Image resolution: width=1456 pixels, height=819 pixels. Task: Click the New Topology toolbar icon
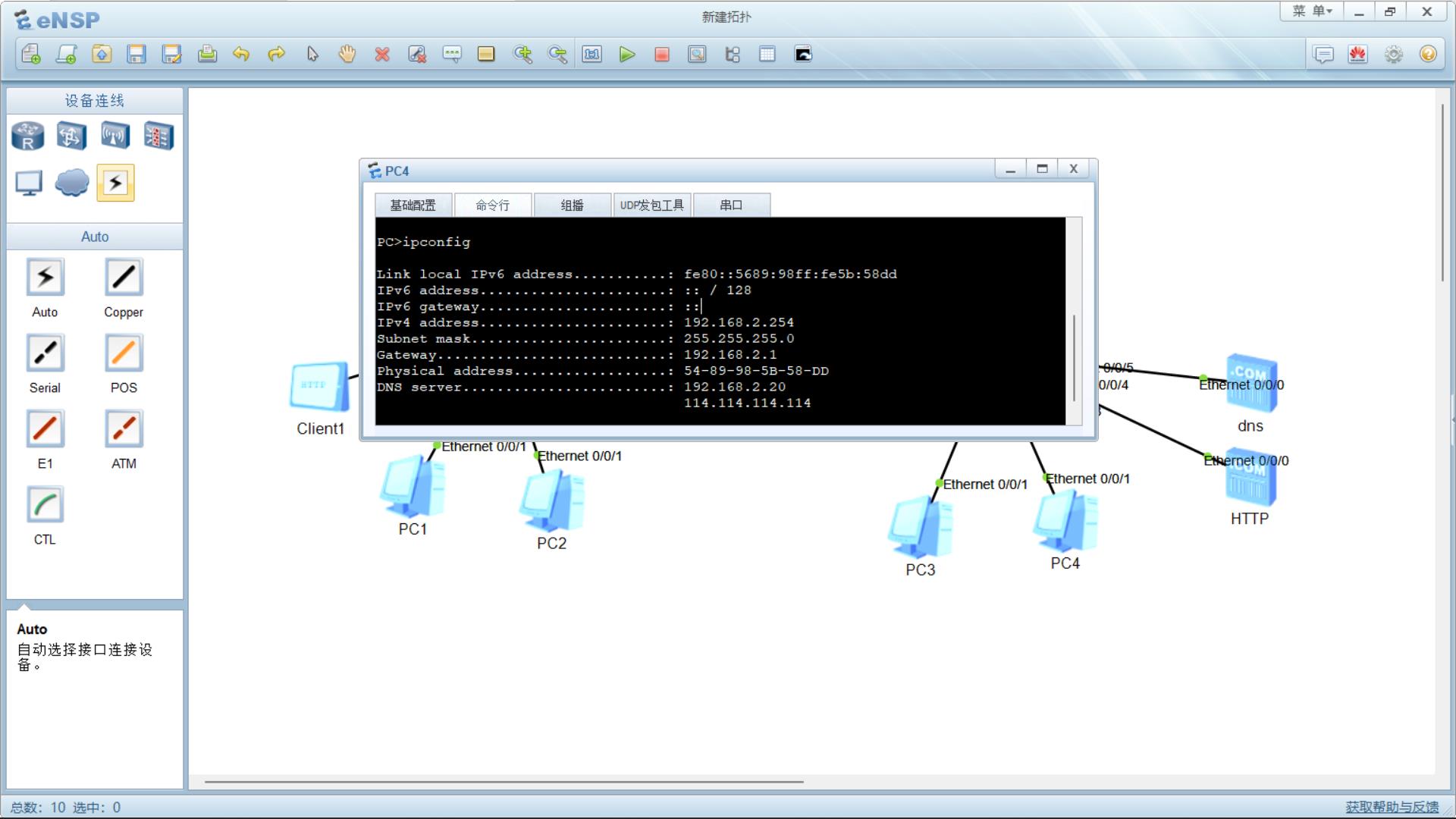(31, 54)
